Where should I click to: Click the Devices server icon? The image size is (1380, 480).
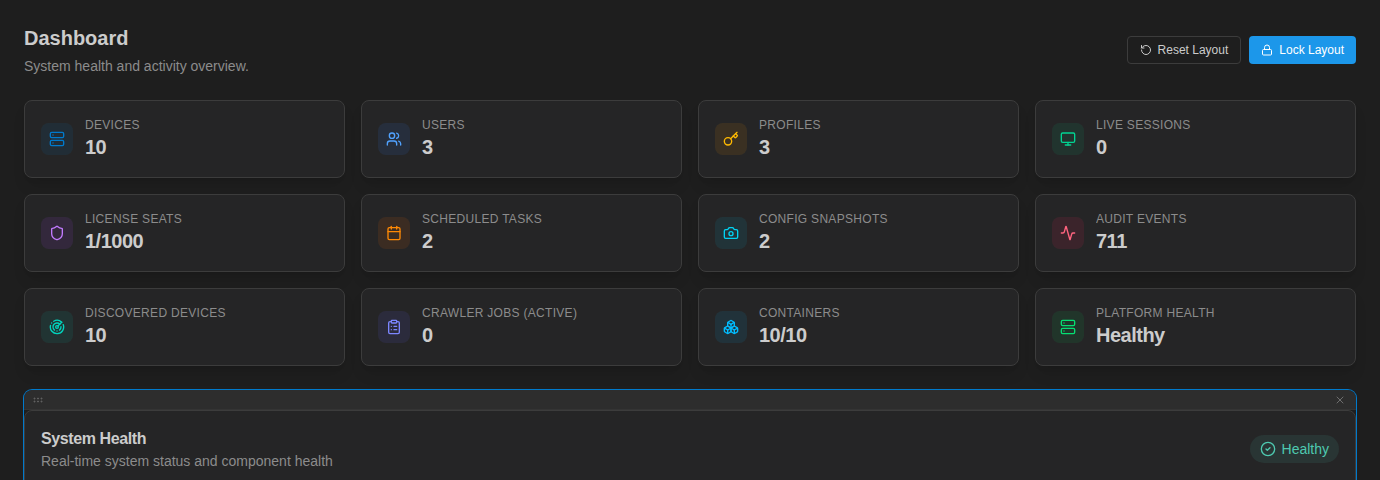click(x=57, y=139)
